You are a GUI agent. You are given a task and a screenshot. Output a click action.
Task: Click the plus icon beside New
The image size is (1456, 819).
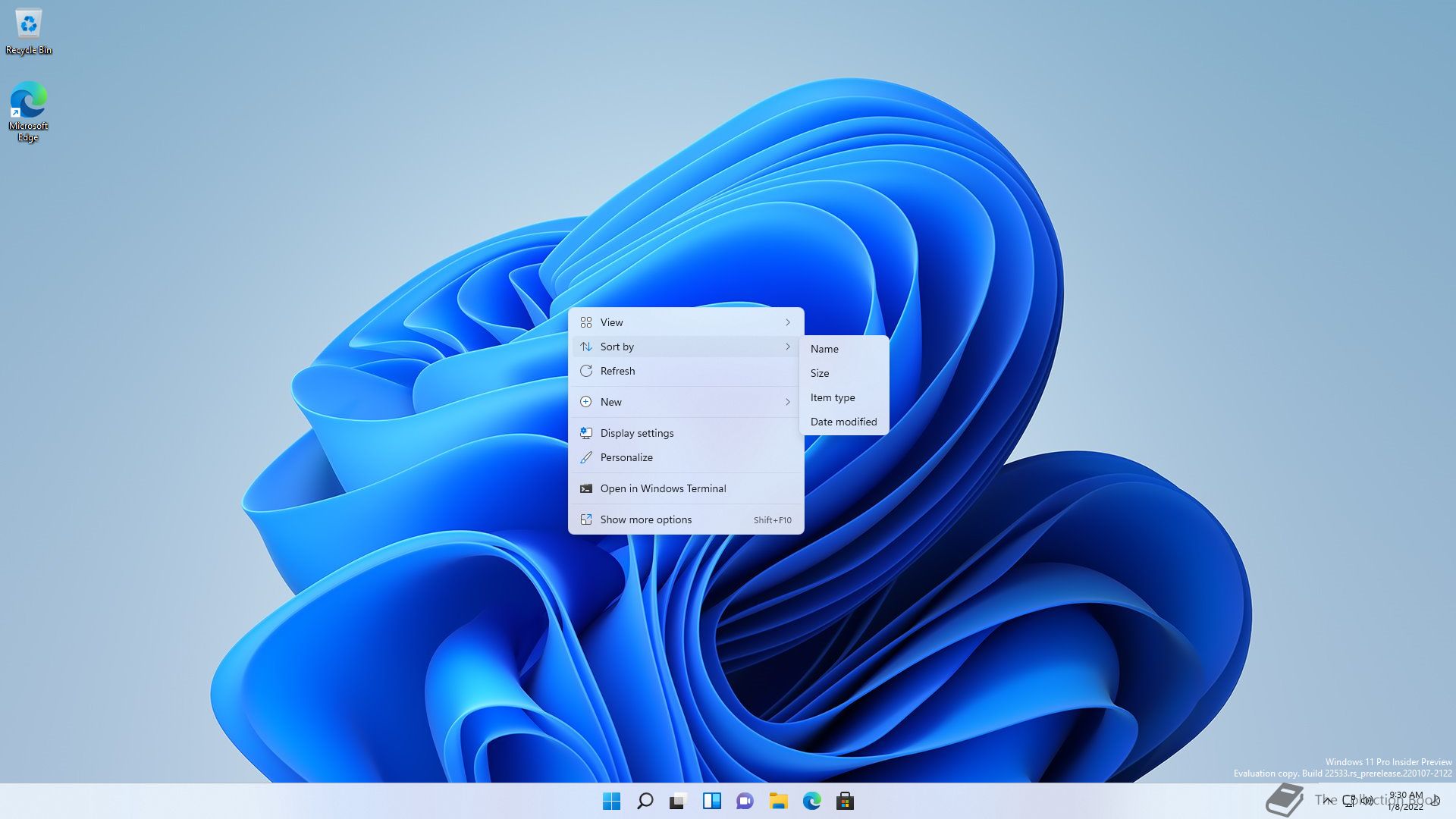click(x=586, y=402)
